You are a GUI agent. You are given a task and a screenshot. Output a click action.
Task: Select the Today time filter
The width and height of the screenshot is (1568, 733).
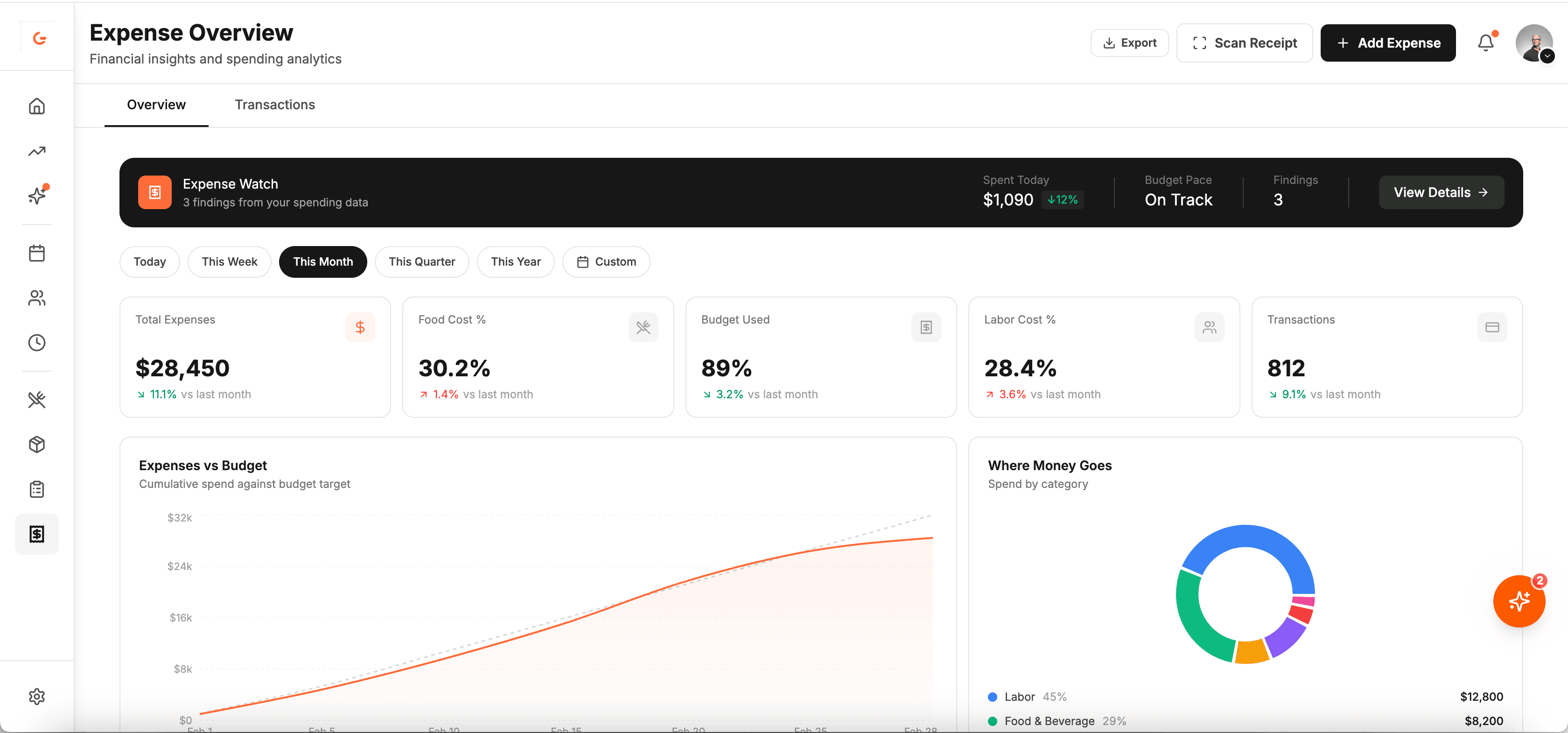(149, 261)
